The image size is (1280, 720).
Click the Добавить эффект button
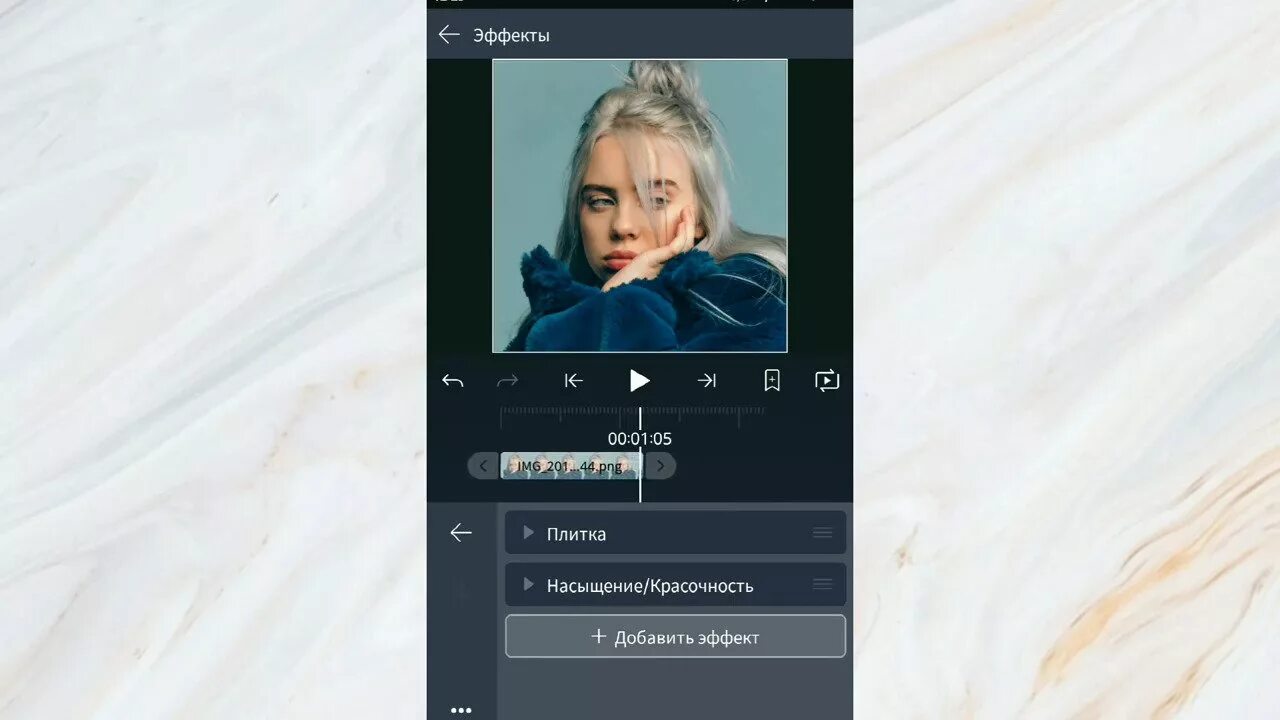click(675, 637)
